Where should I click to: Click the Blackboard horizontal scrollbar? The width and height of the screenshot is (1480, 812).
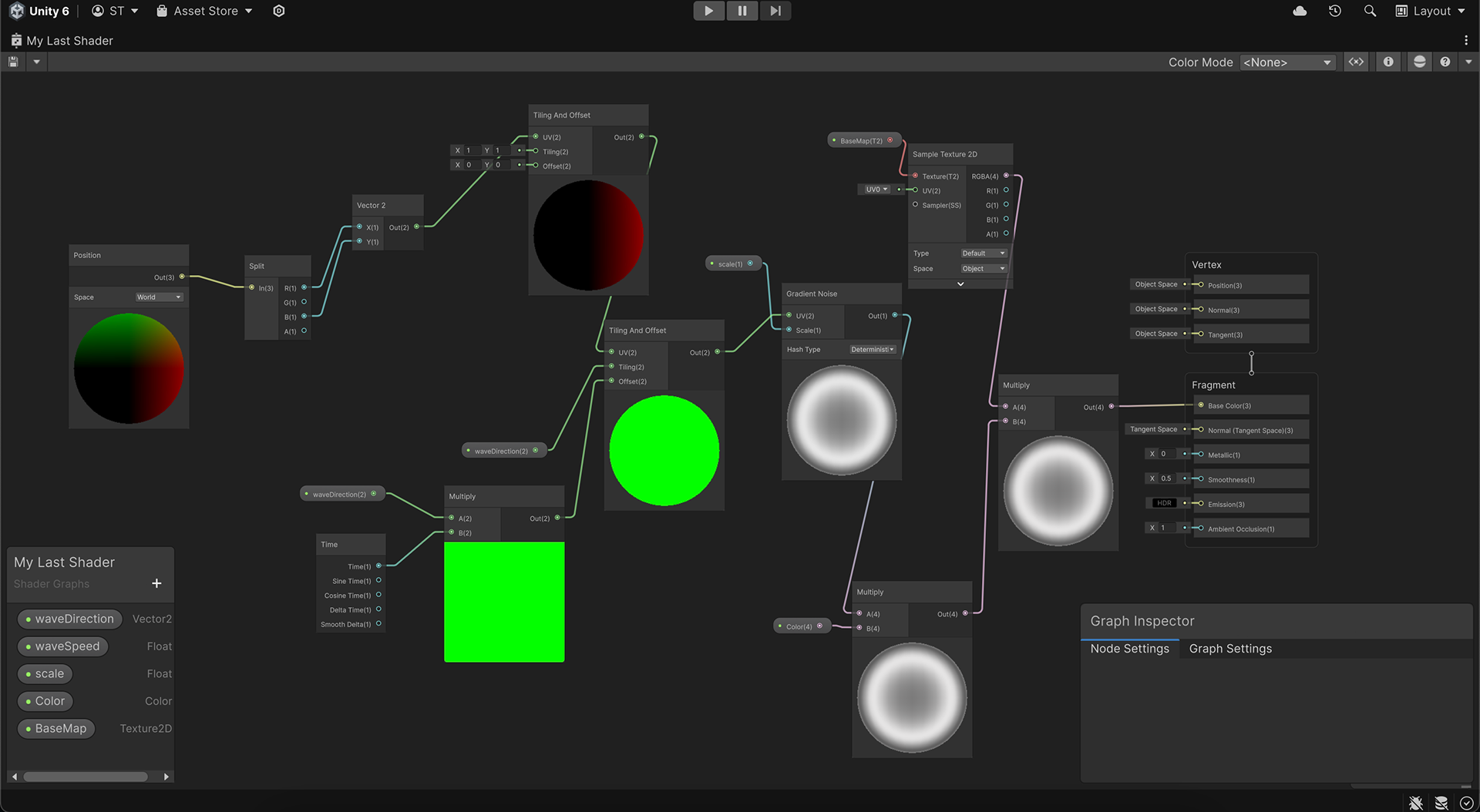coord(86,777)
